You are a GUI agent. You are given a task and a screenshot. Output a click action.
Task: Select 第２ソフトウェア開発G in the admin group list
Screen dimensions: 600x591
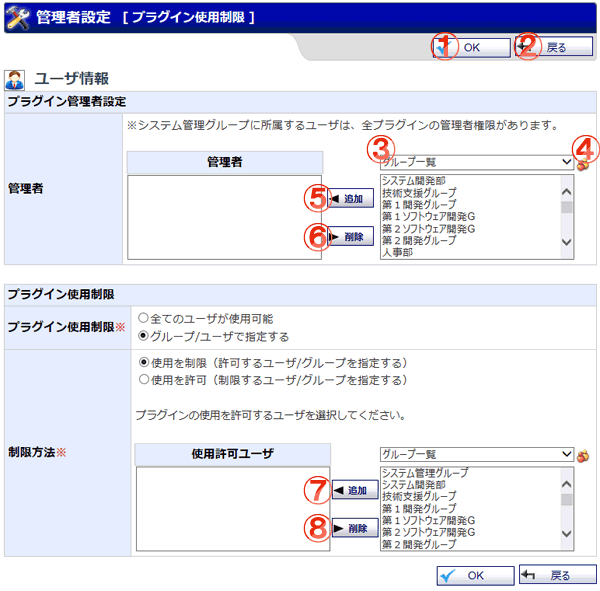pos(429,229)
